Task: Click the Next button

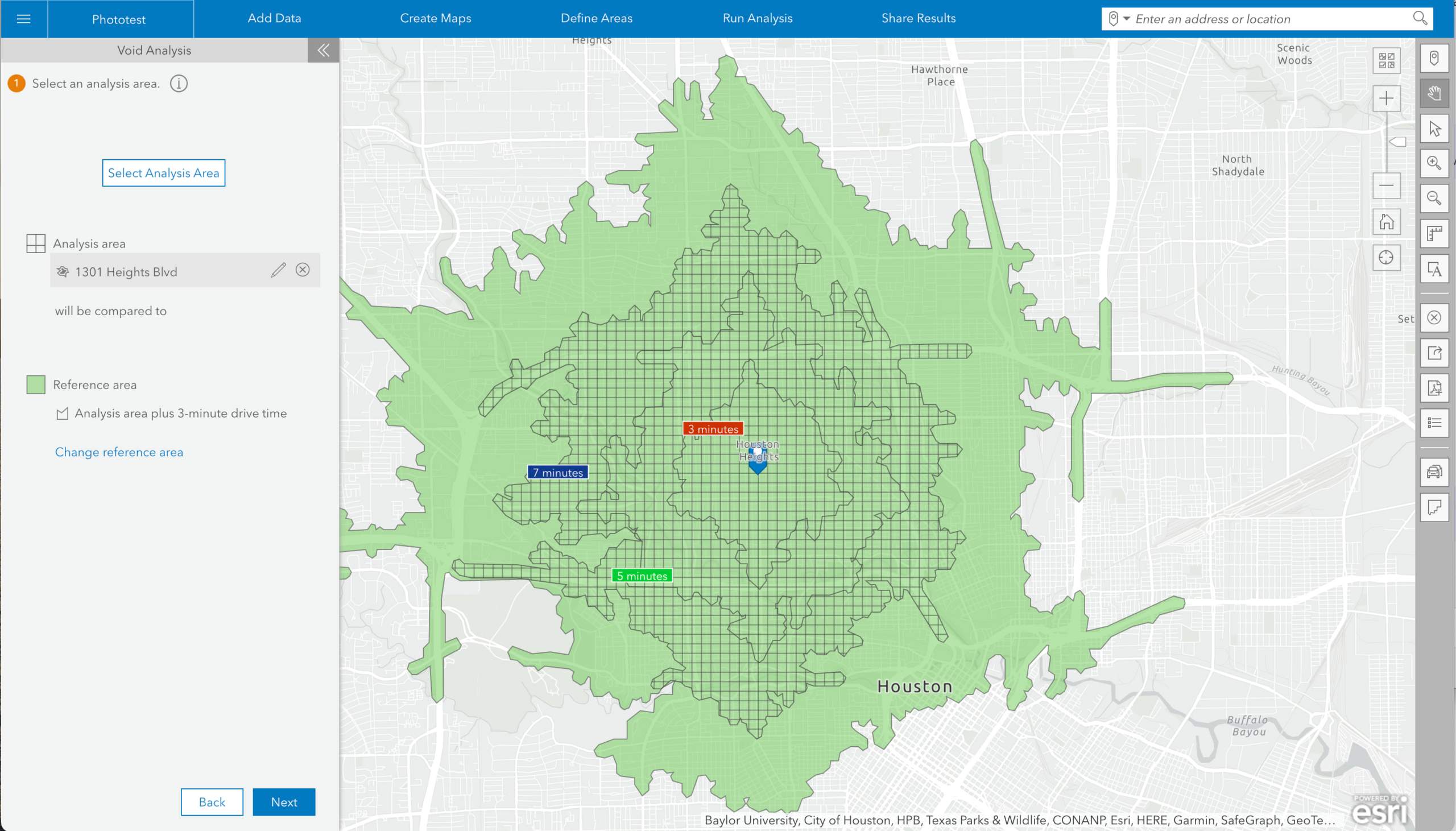Action: (285, 802)
